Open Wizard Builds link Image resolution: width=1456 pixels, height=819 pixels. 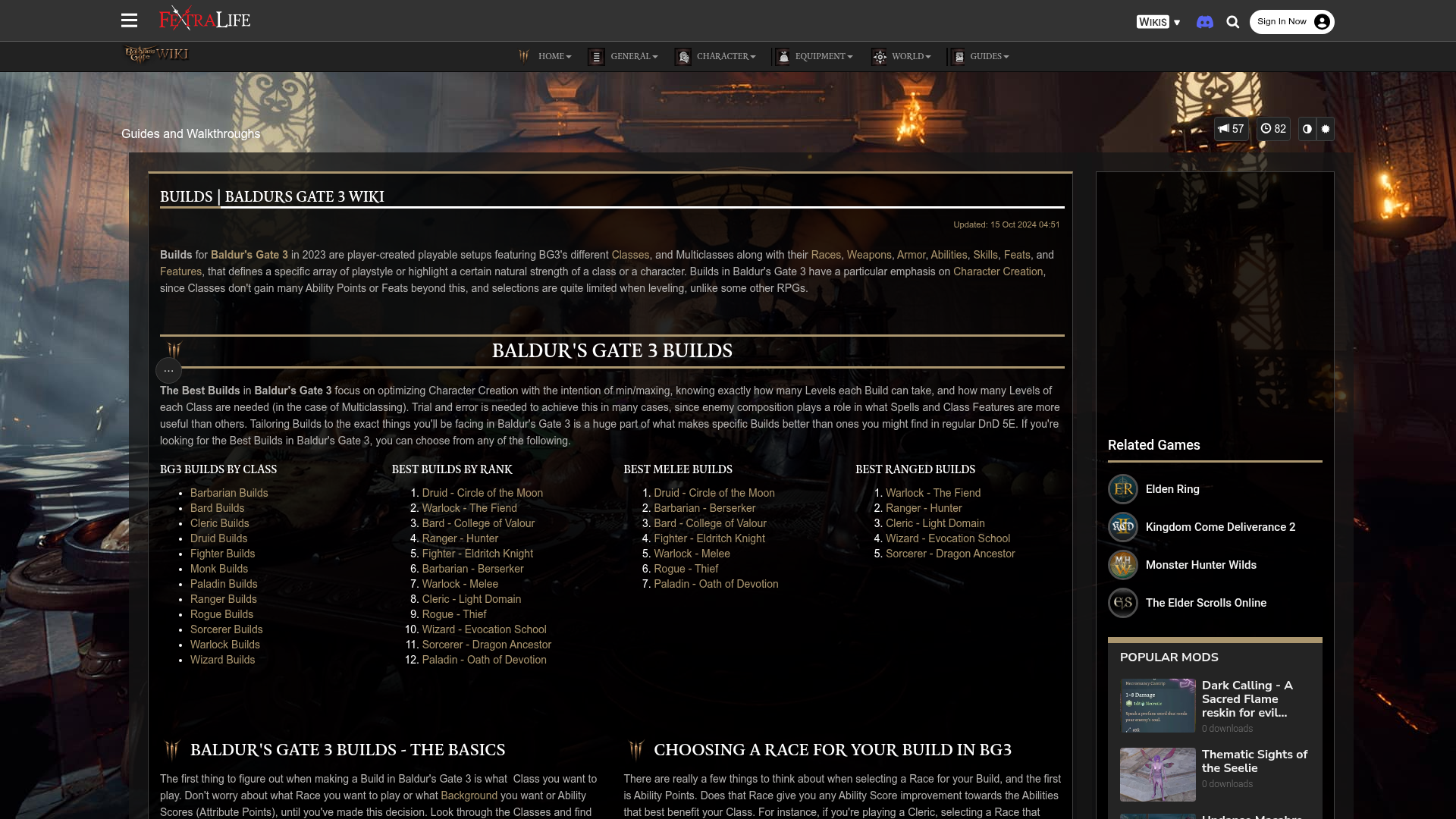[x=222, y=660]
